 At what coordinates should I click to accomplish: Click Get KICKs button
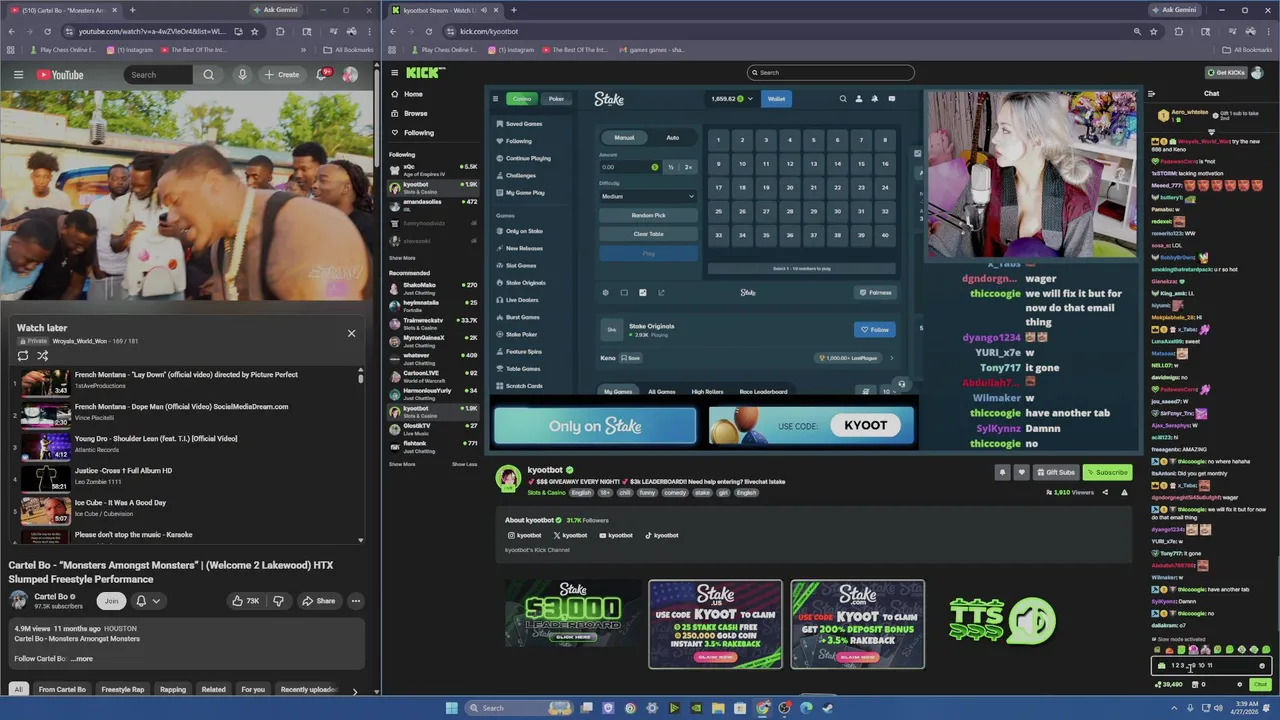1226,72
